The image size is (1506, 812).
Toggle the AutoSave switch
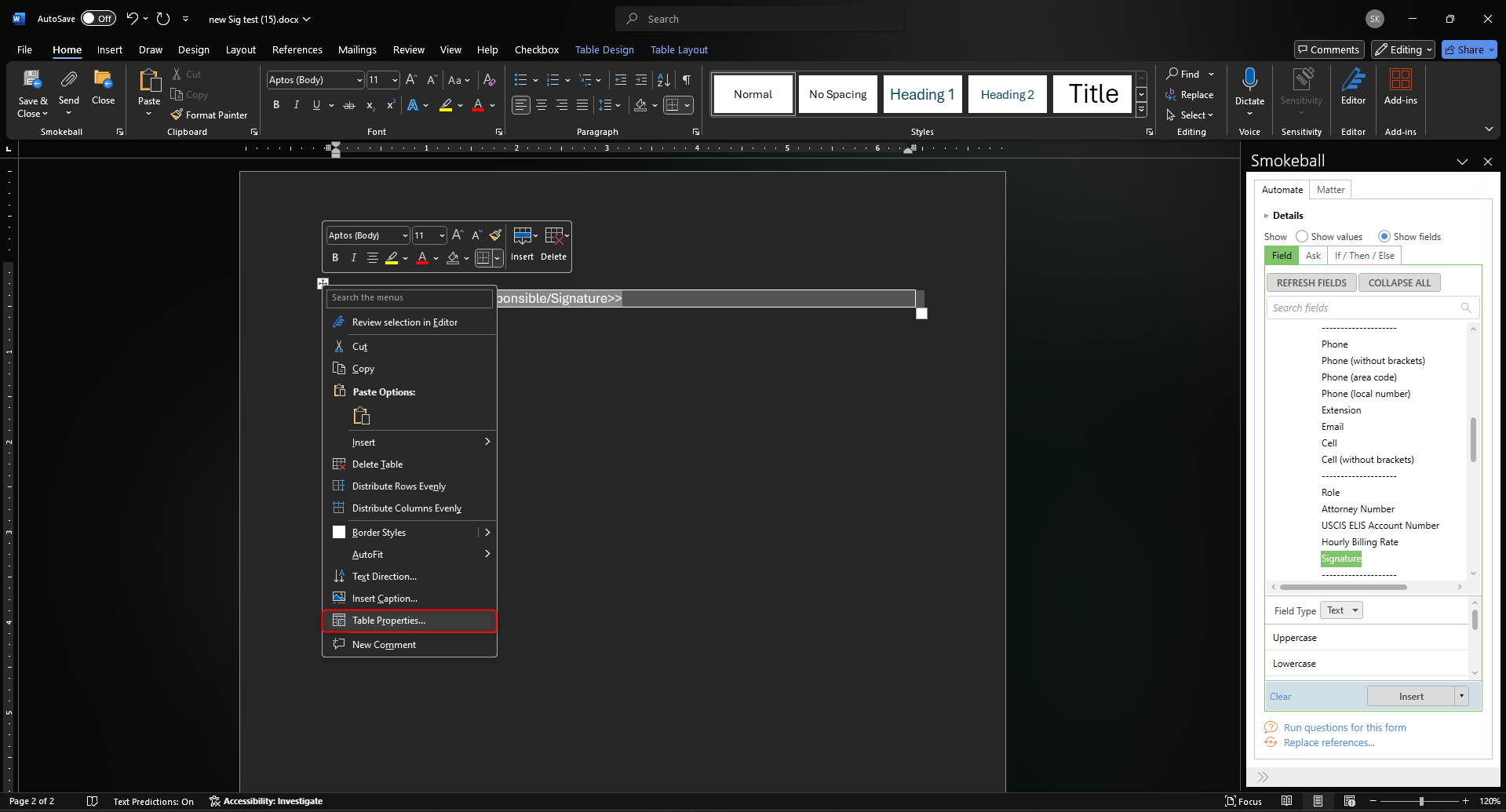(x=98, y=19)
